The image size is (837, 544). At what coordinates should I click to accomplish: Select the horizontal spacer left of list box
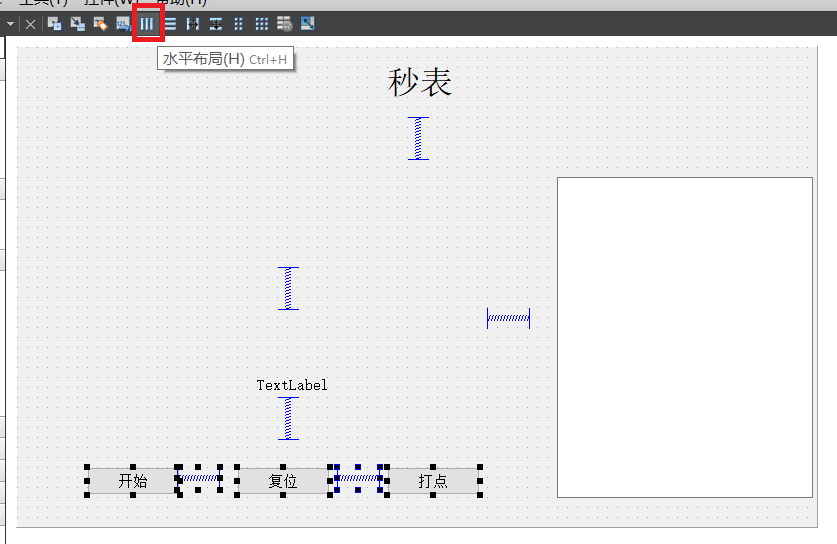click(x=509, y=318)
